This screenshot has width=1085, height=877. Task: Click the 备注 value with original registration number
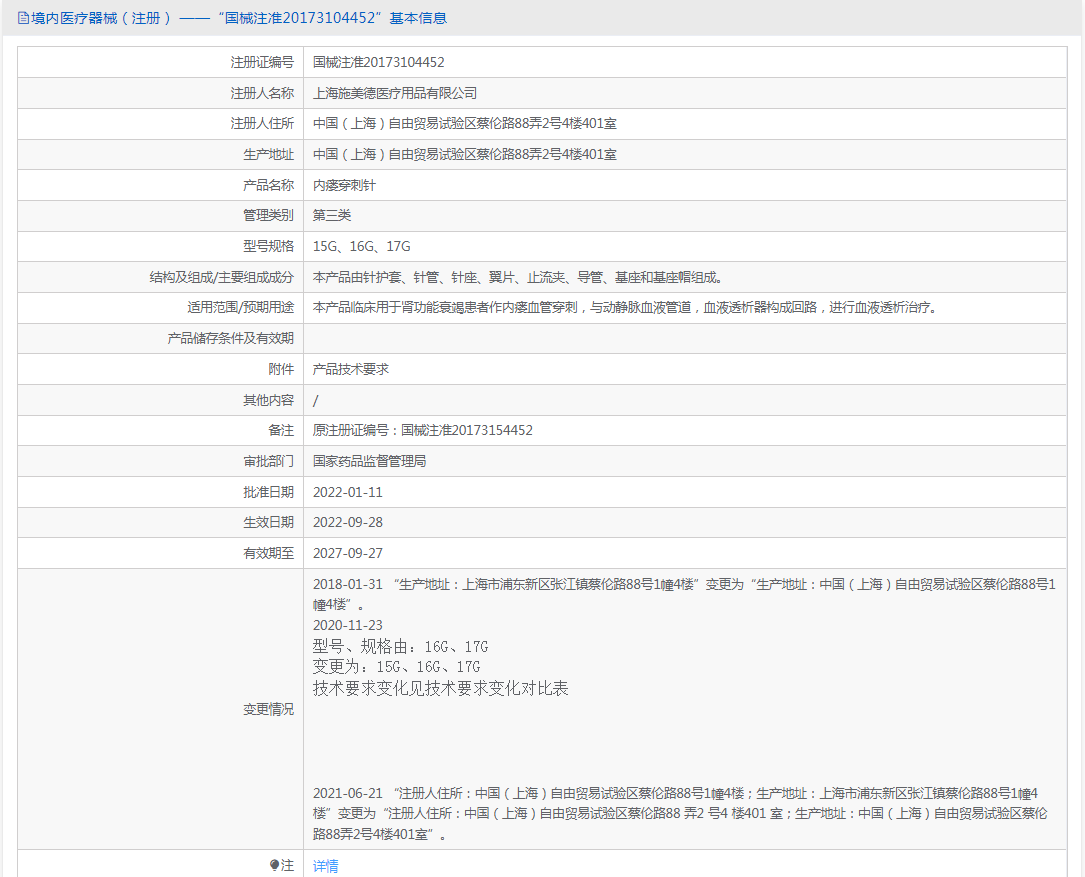[423, 431]
